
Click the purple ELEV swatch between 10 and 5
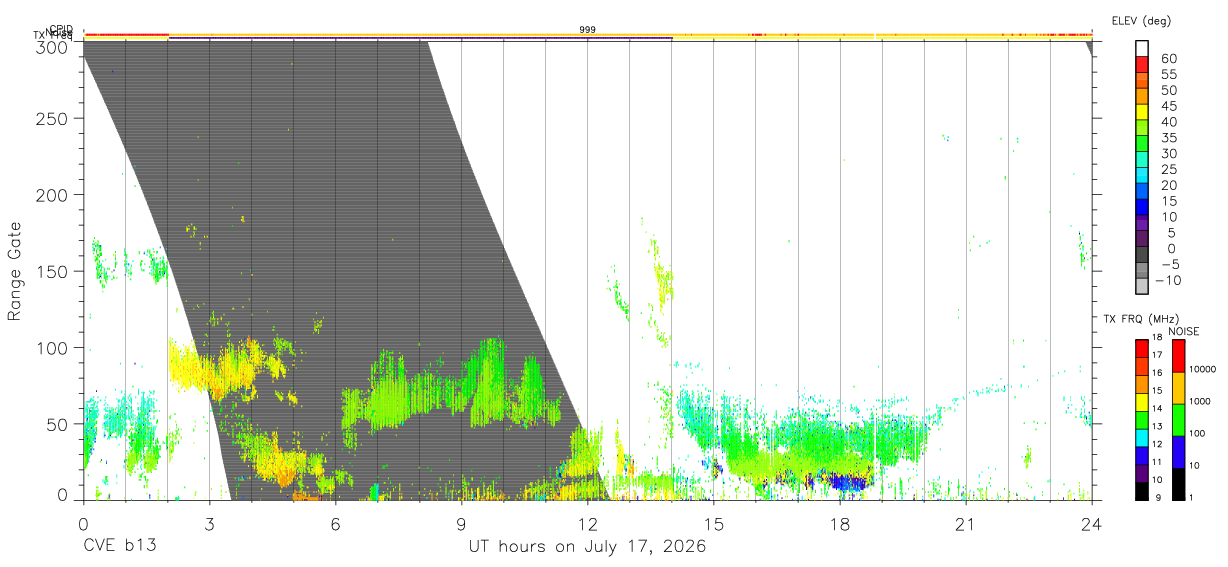click(1142, 224)
